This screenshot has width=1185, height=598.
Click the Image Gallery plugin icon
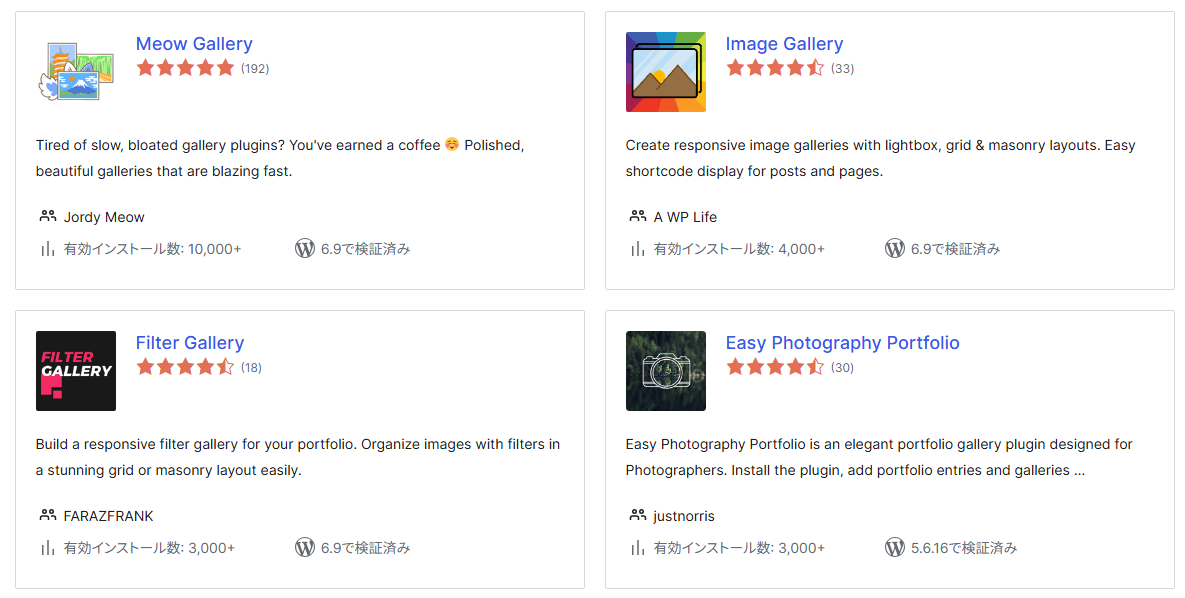(x=665, y=72)
